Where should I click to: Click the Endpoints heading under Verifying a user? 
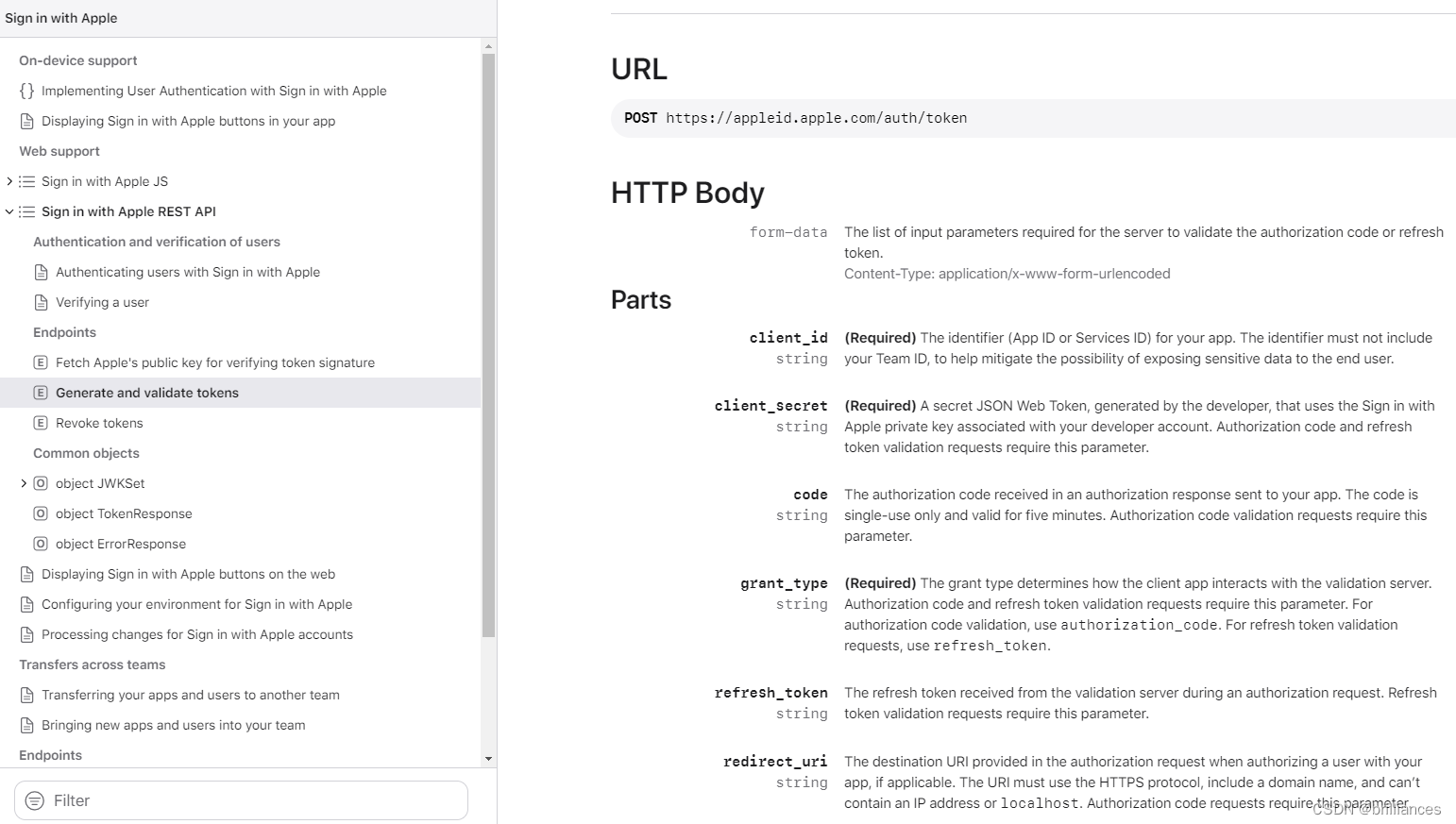tap(64, 332)
